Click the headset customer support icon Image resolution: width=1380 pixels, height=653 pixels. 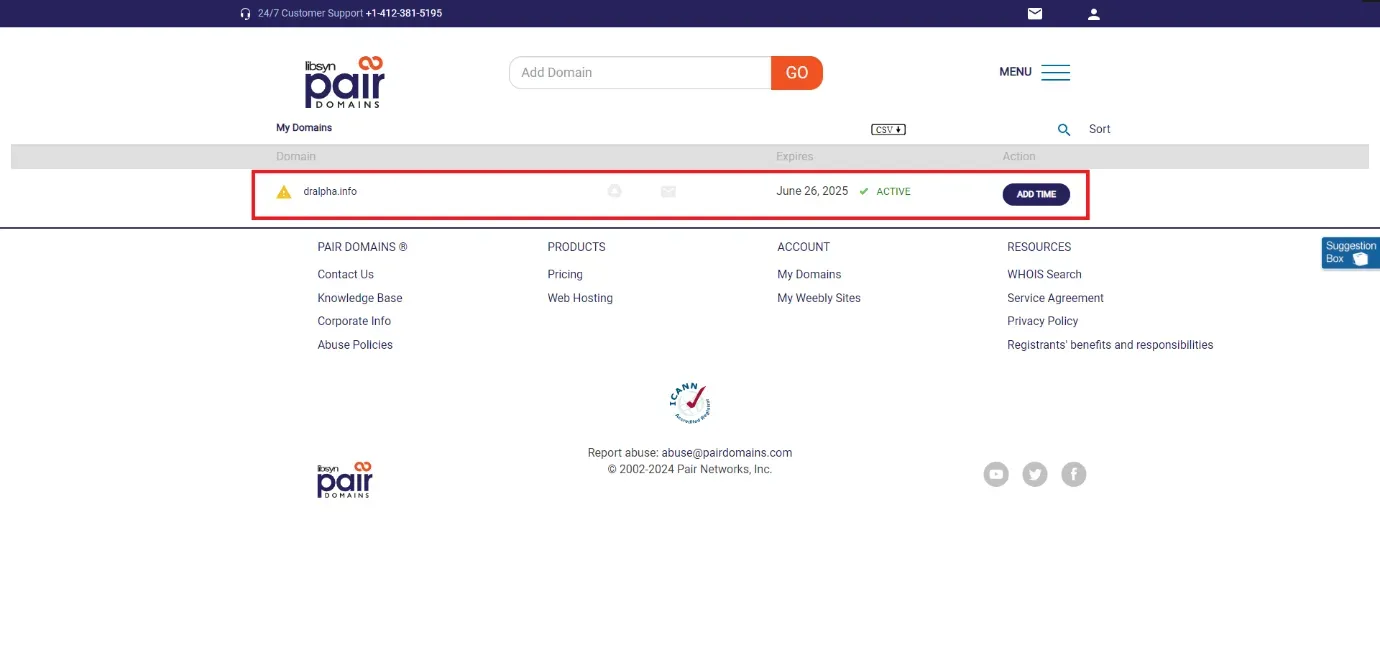246,14
